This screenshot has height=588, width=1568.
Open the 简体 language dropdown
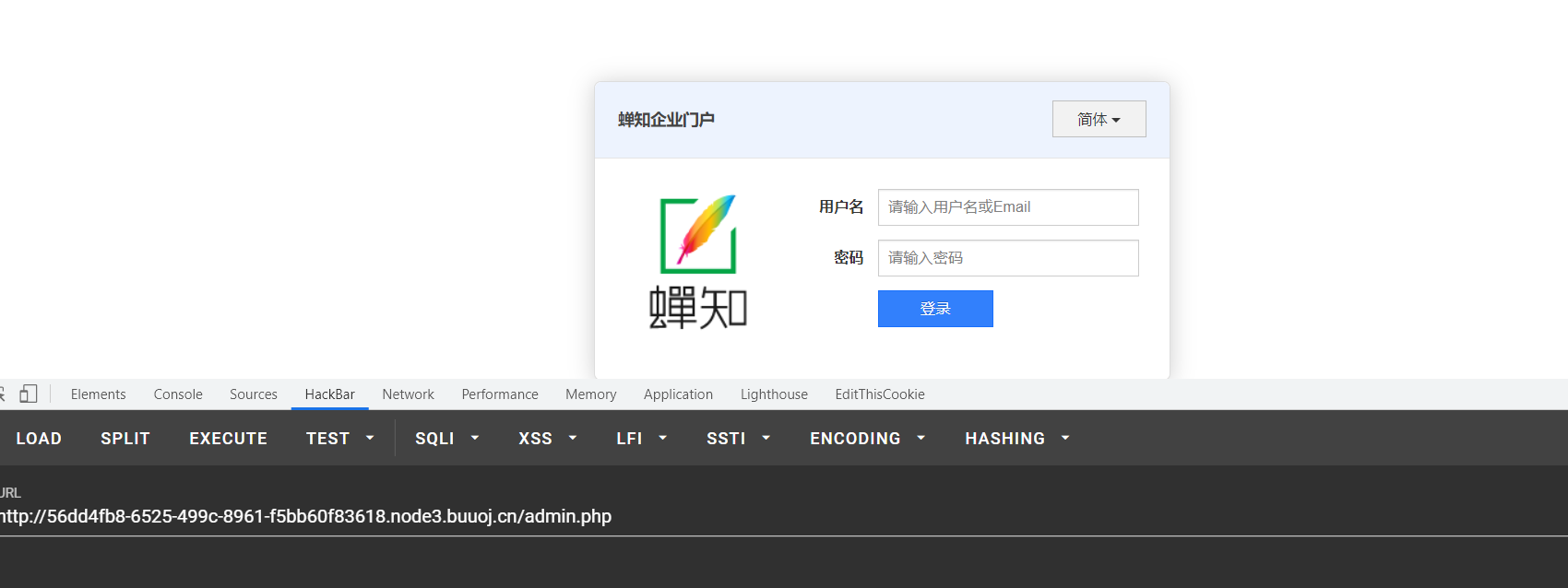[x=1099, y=119]
